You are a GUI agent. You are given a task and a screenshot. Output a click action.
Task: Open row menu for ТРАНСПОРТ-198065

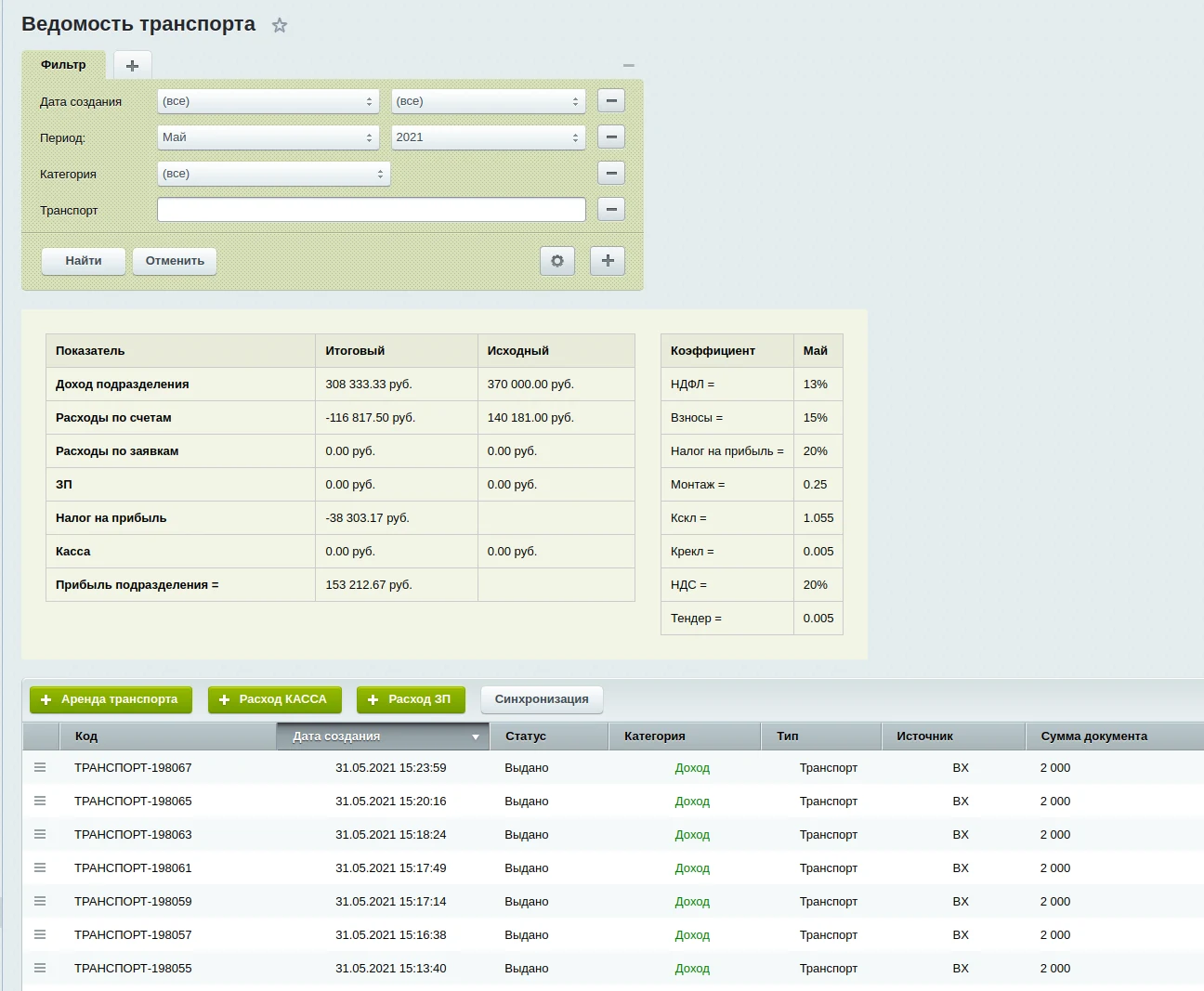[x=40, y=801]
